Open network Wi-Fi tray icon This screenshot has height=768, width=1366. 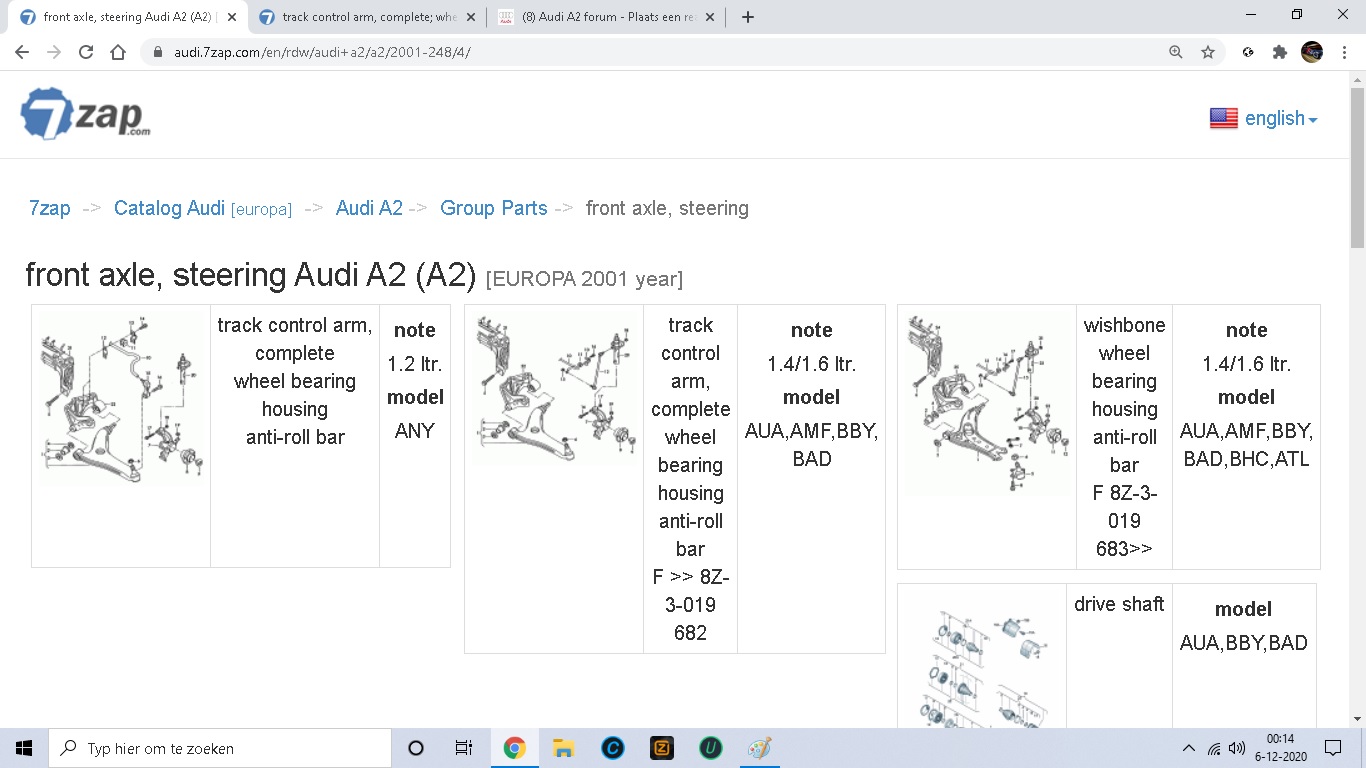coord(1214,748)
